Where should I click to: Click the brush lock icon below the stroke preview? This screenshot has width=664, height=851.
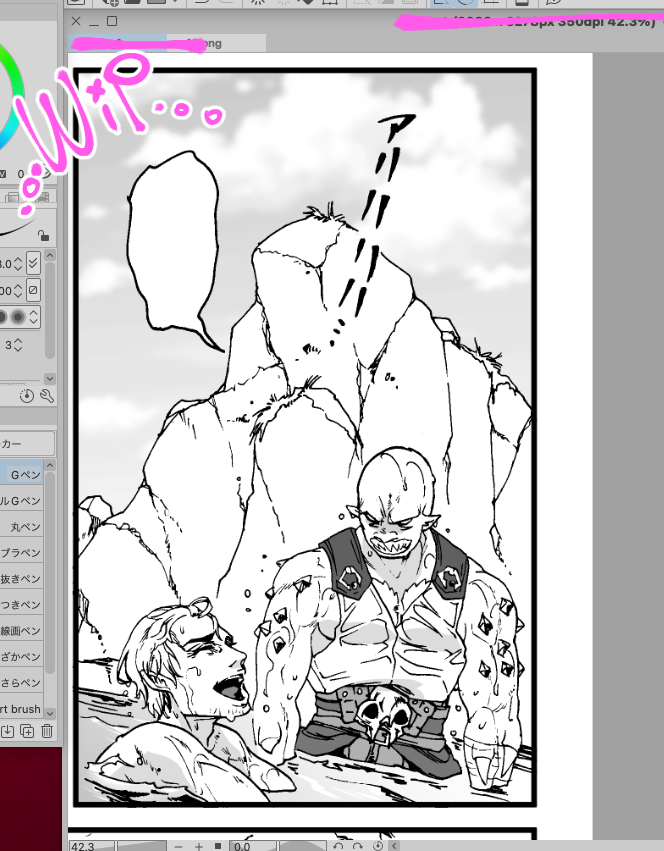[x=43, y=236]
